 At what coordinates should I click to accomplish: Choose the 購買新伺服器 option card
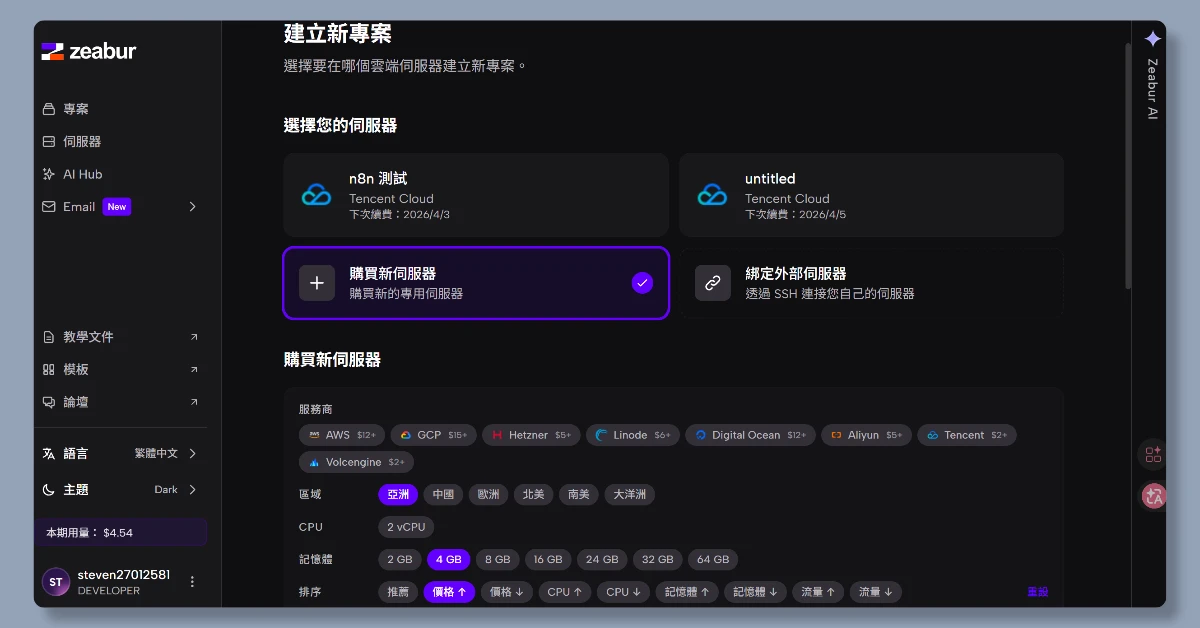pos(476,283)
